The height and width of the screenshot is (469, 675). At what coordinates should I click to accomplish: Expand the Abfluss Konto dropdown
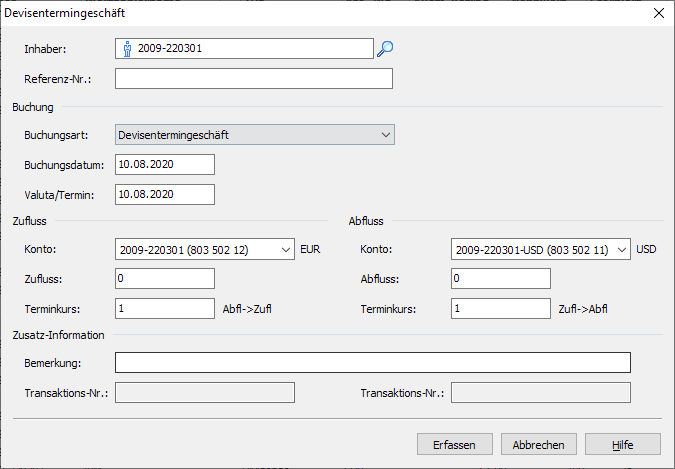point(623,249)
